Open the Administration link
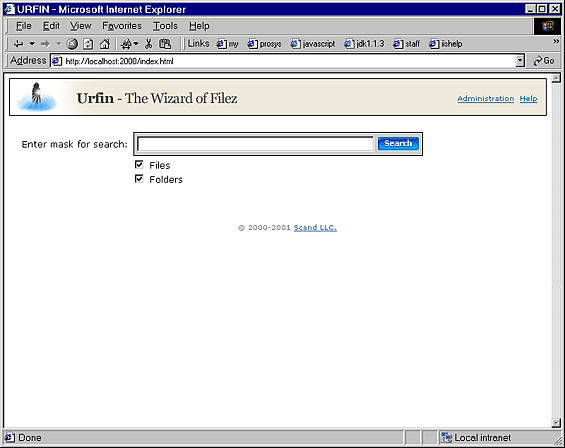This screenshot has height=448, width=565. click(x=486, y=98)
